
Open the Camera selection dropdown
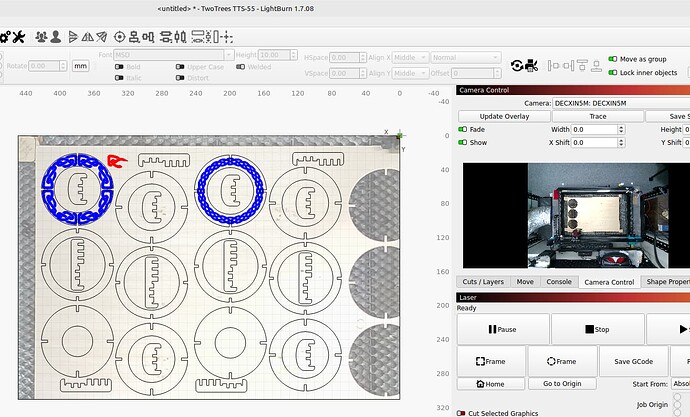point(621,103)
